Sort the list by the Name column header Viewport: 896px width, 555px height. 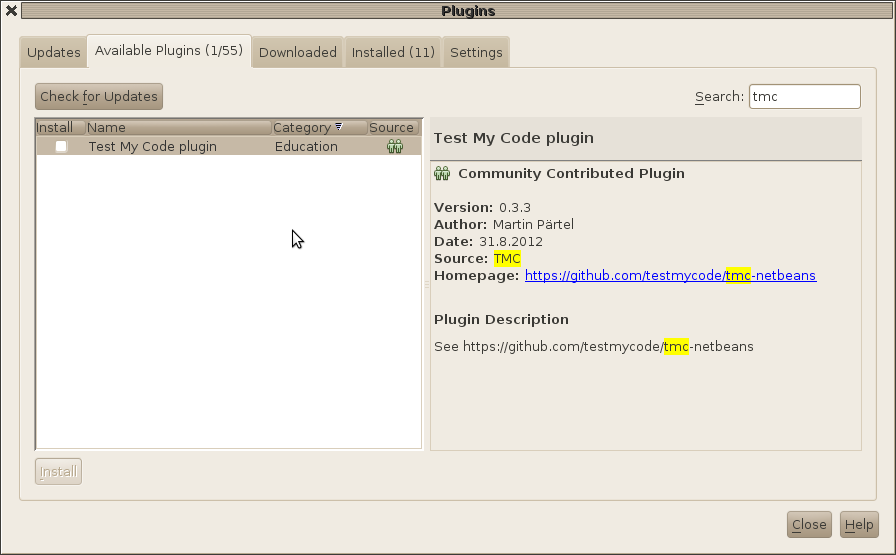(x=178, y=127)
